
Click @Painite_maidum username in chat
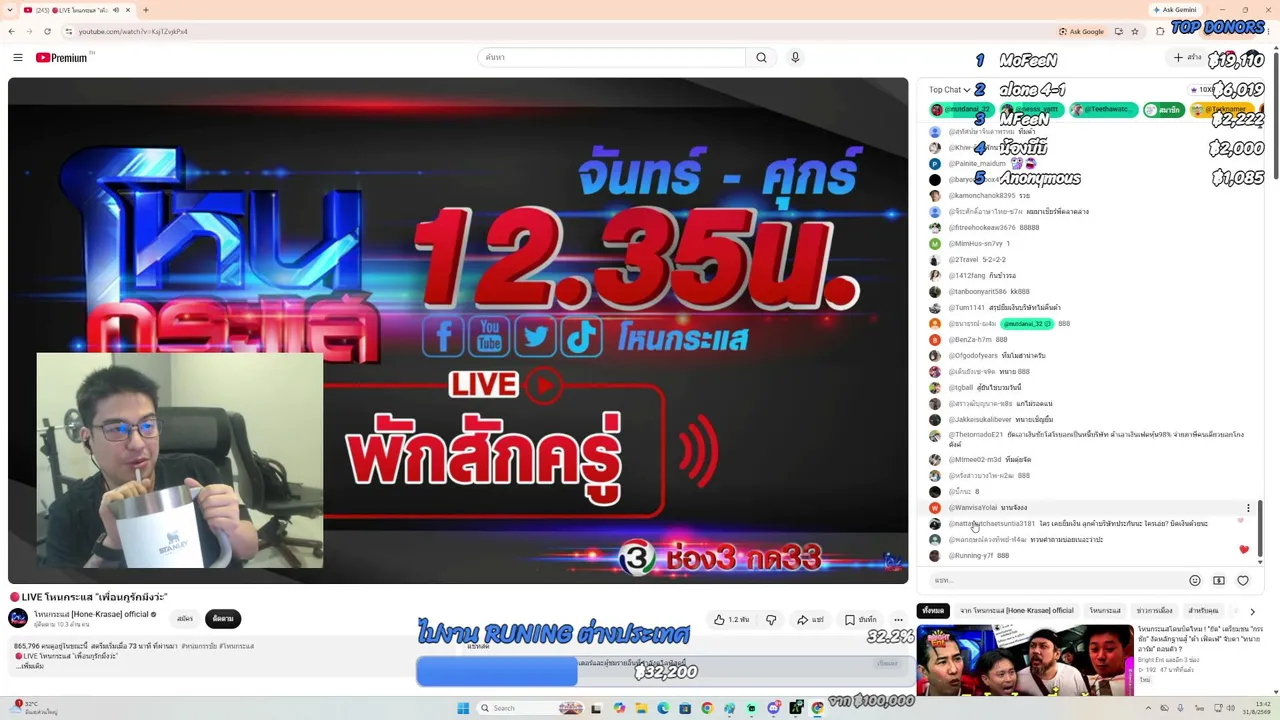click(977, 164)
